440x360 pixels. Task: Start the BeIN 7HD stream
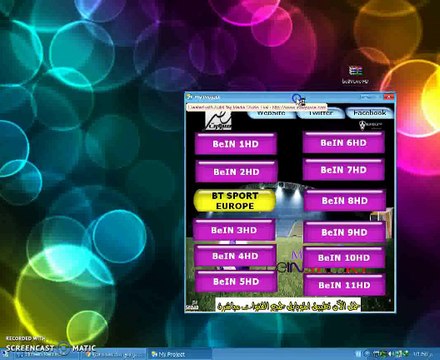point(343,170)
